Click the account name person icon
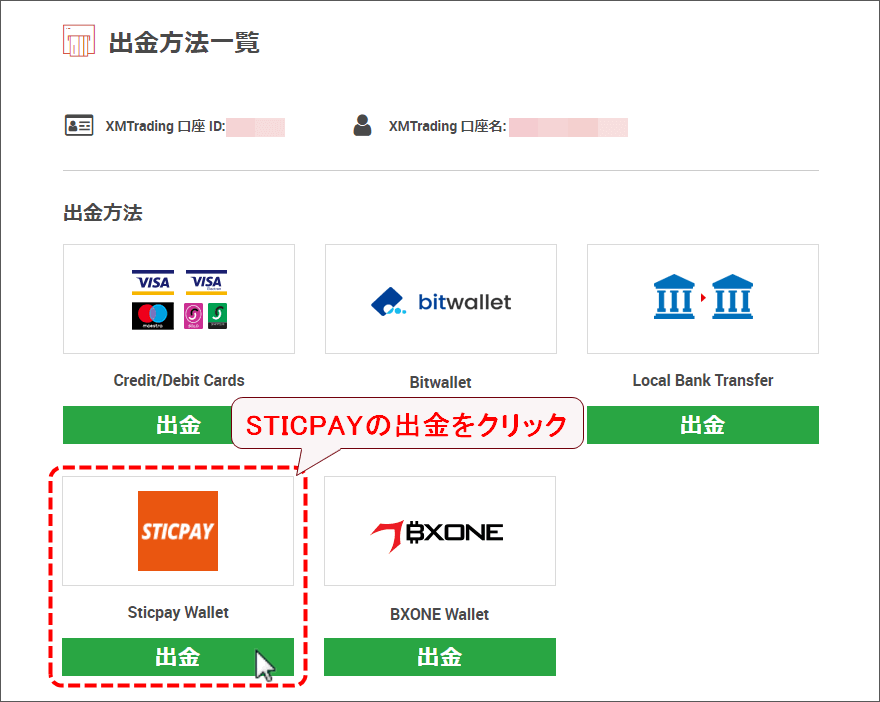The image size is (880, 702). pos(363,126)
